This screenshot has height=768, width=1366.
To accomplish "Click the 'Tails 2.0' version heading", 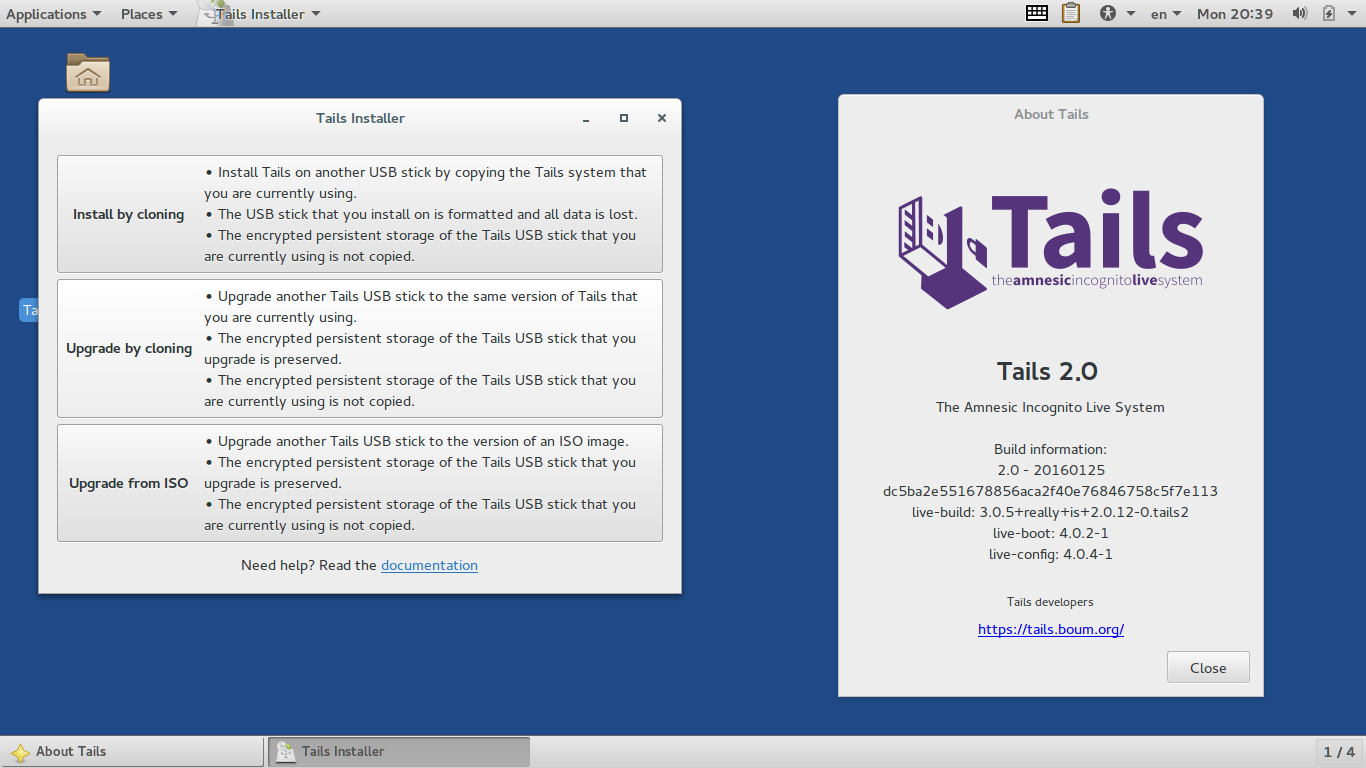I will [x=1048, y=372].
